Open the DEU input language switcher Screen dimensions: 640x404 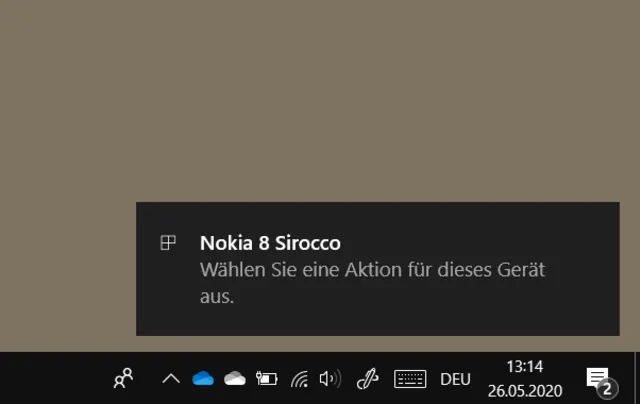pos(455,378)
